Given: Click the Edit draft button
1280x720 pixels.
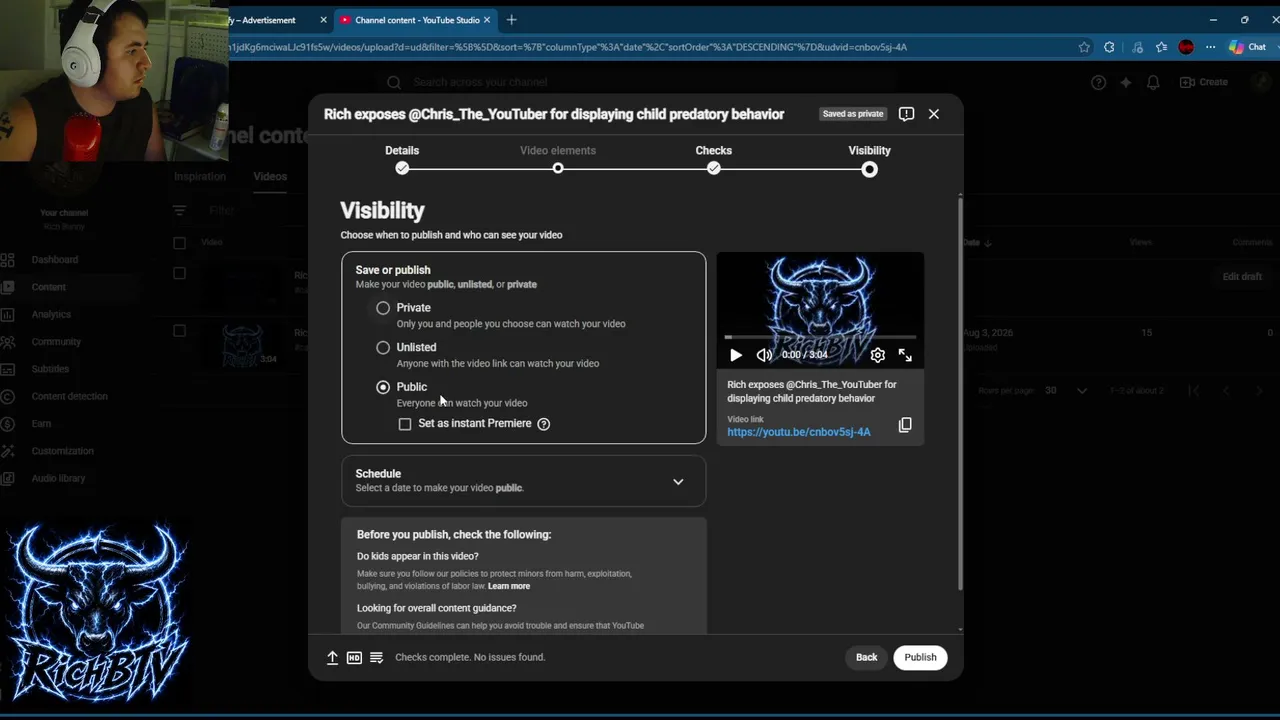Looking at the screenshot, I should (x=1242, y=277).
